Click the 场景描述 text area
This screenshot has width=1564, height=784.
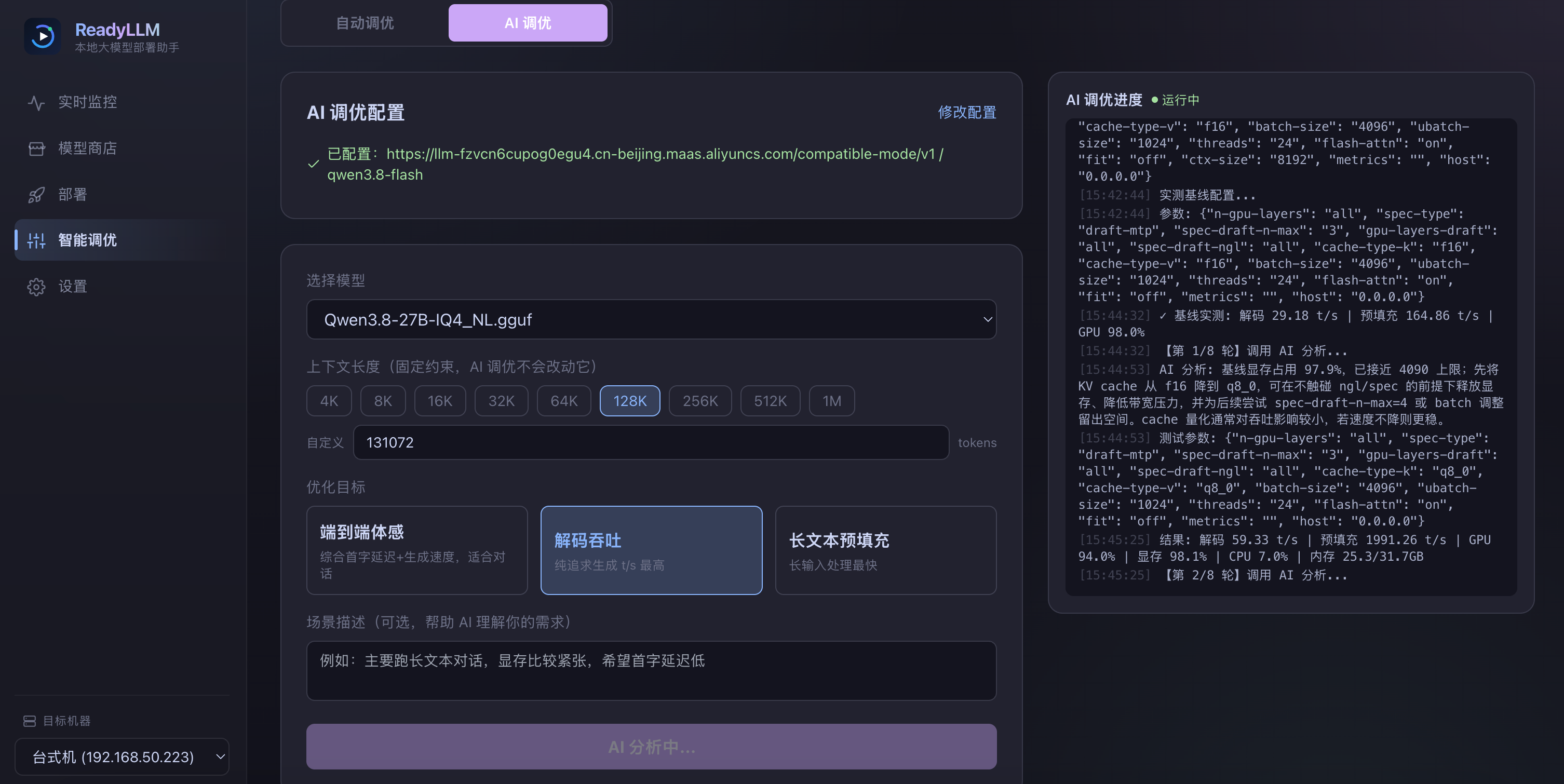pyautogui.click(x=651, y=670)
